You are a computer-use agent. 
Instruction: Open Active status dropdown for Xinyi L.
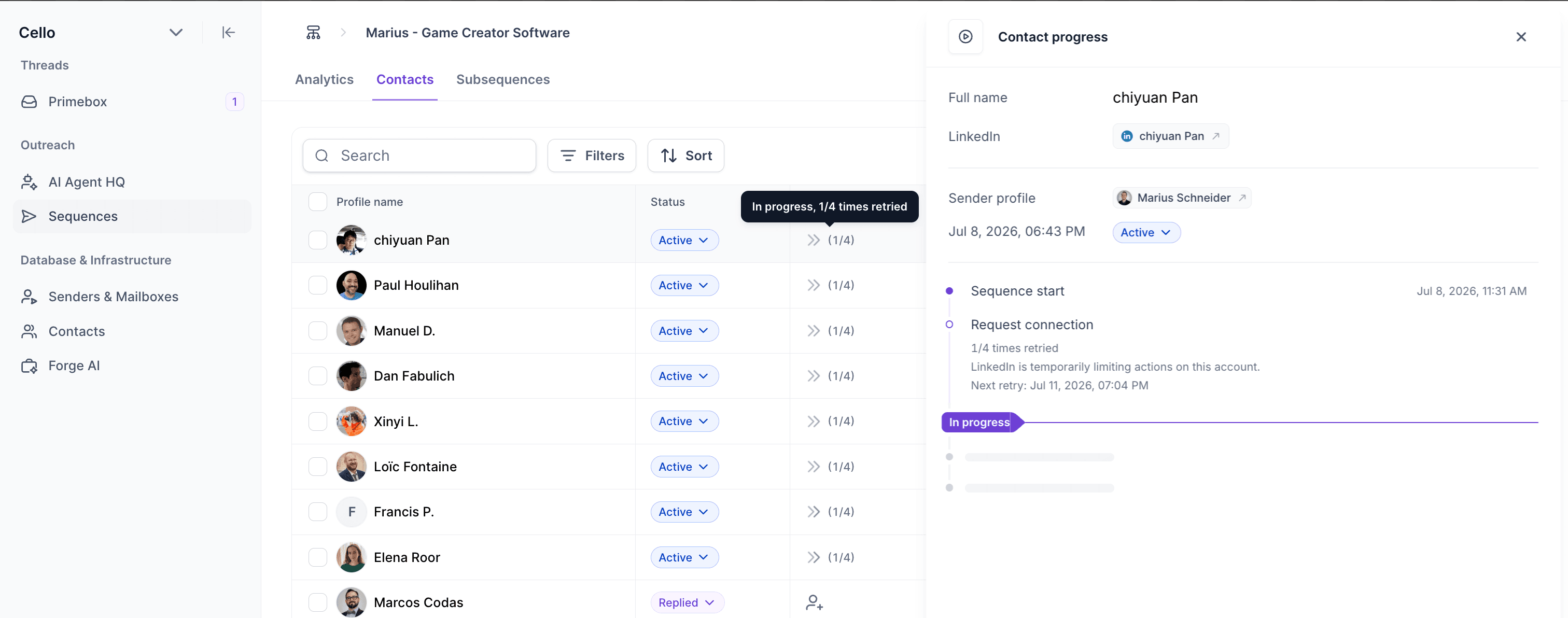(x=684, y=420)
